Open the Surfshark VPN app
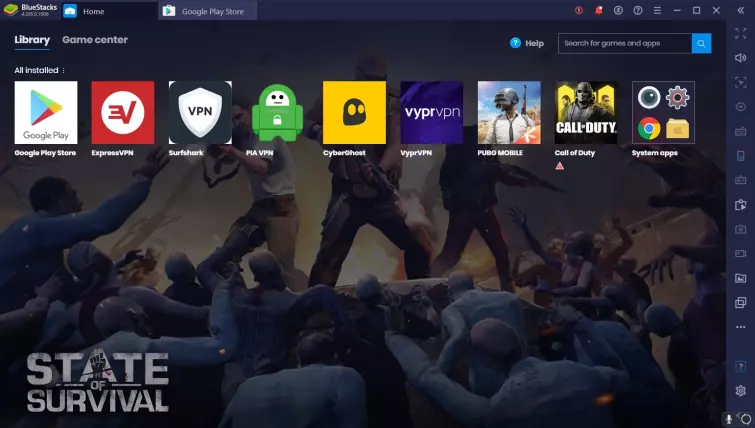This screenshot has width=755, height=428. (200, 112)
